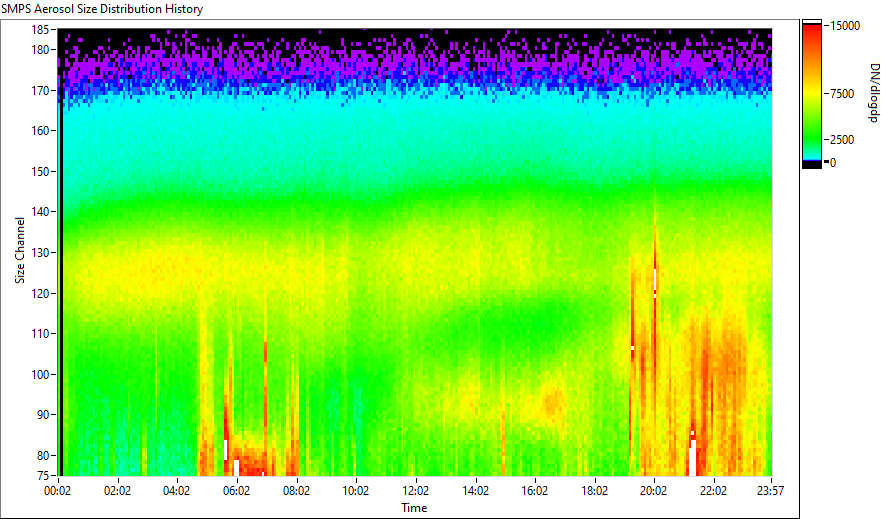Click the 130 size channel tick label

pyautogui.click(x=40, y=252)
